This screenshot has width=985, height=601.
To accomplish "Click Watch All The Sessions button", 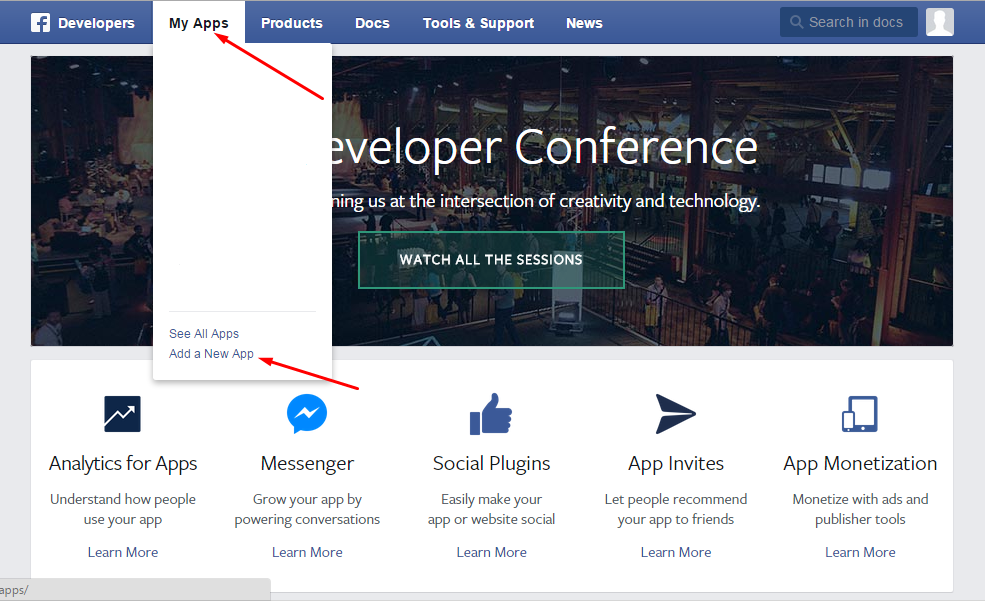I will 491,260.
